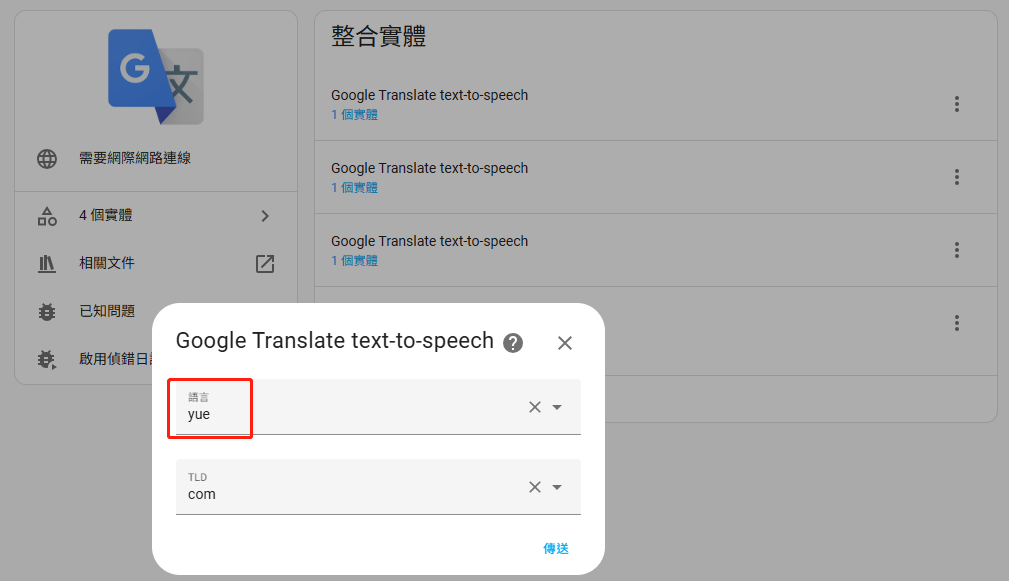This screenshot has height=581, width=1009.
Task: Click the TLD field containing com
Action: click(378, 487)
